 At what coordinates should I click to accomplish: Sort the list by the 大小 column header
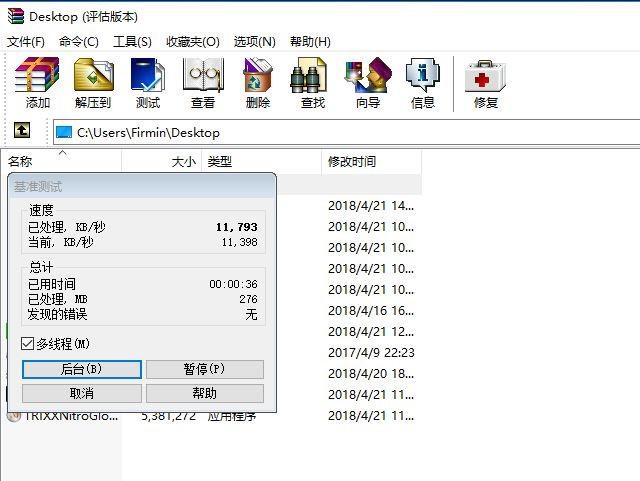162,161
